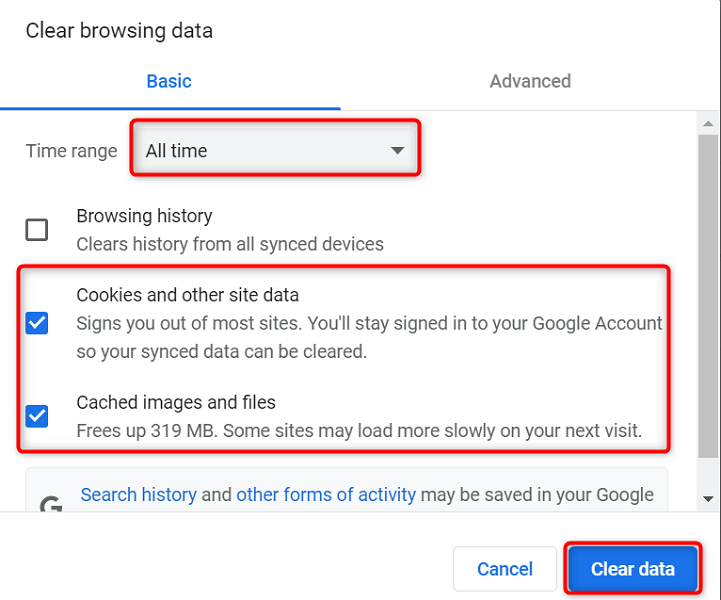Enable the Browsing history checkbox

(x=37, y=230)
